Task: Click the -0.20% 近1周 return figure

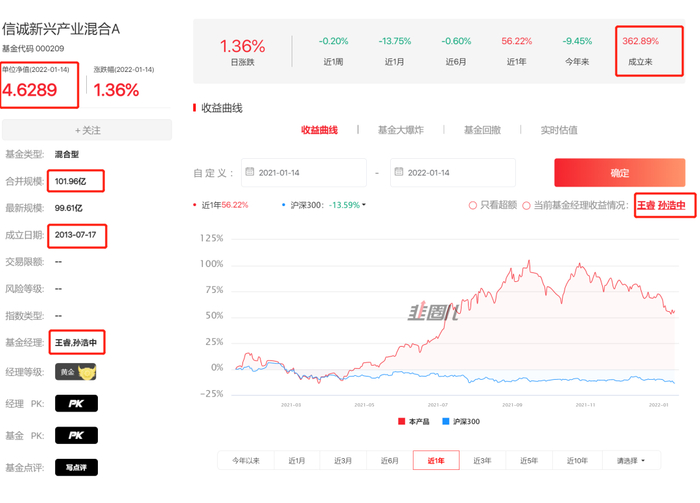Action: tap(333, 41)
